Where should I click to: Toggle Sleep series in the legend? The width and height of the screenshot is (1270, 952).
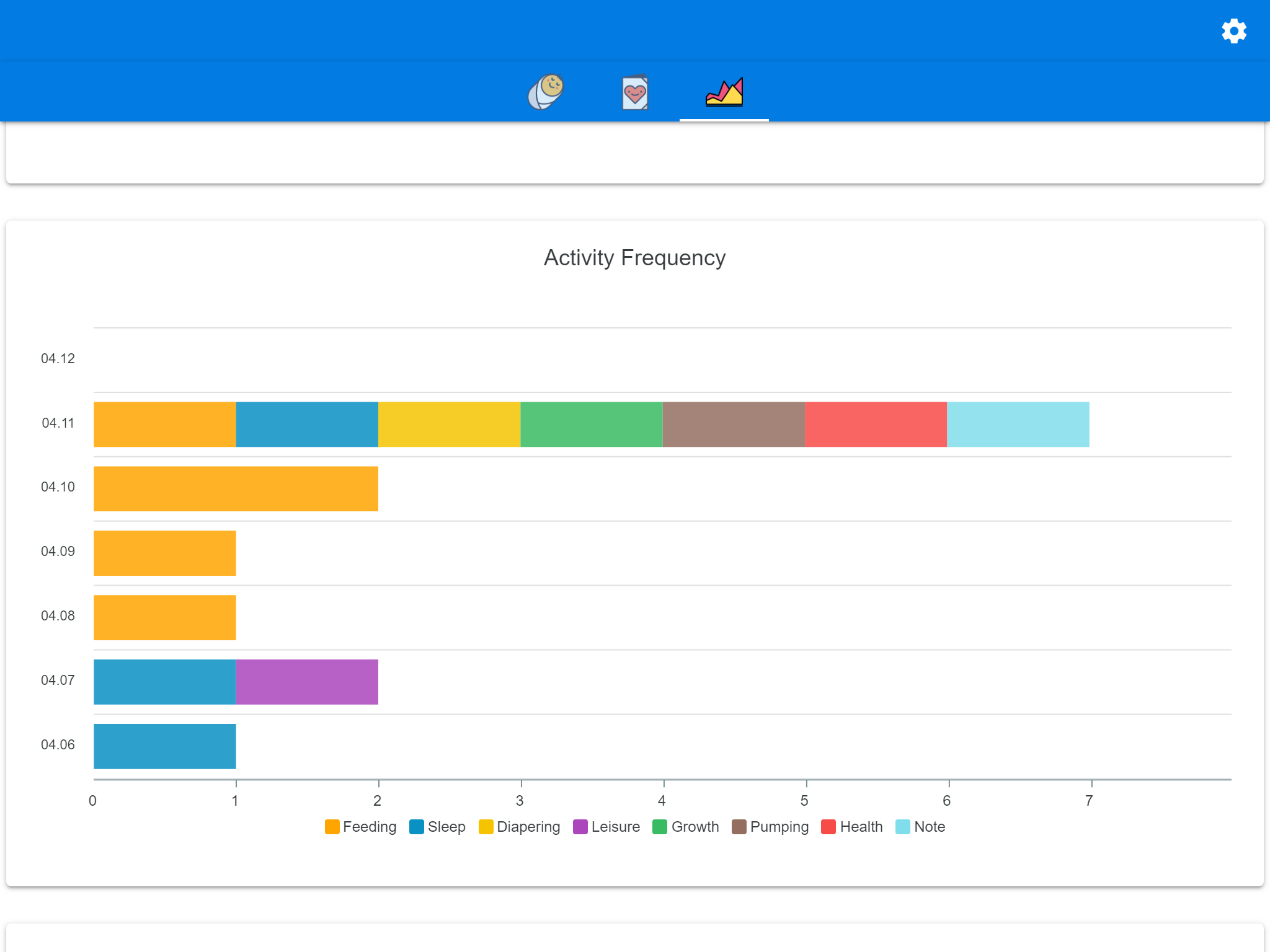[437, 827]
